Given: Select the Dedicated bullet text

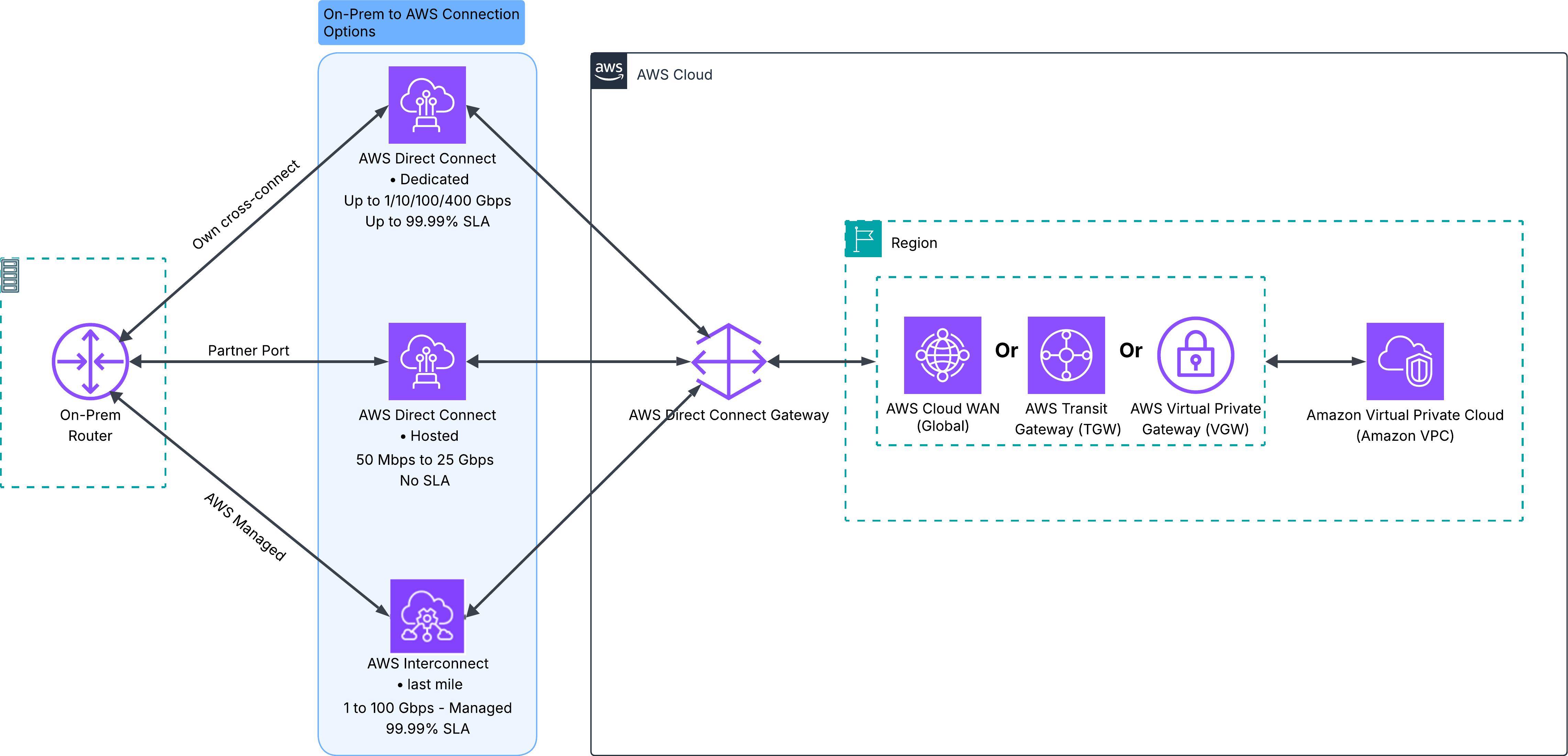Looking at the screenshot, I should pyautogui.click(x=429, y=179).
